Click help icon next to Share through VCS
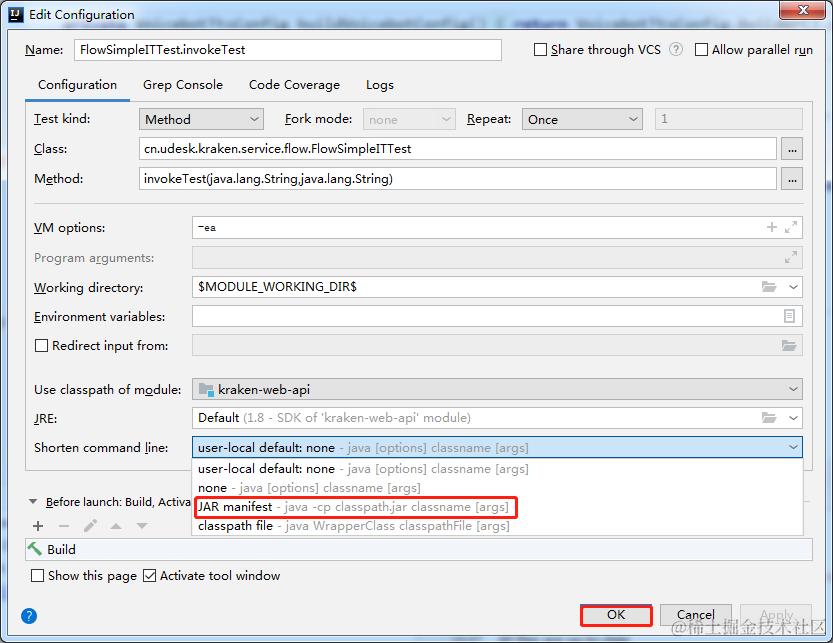 pyautogui.click(x=676, y=49)
